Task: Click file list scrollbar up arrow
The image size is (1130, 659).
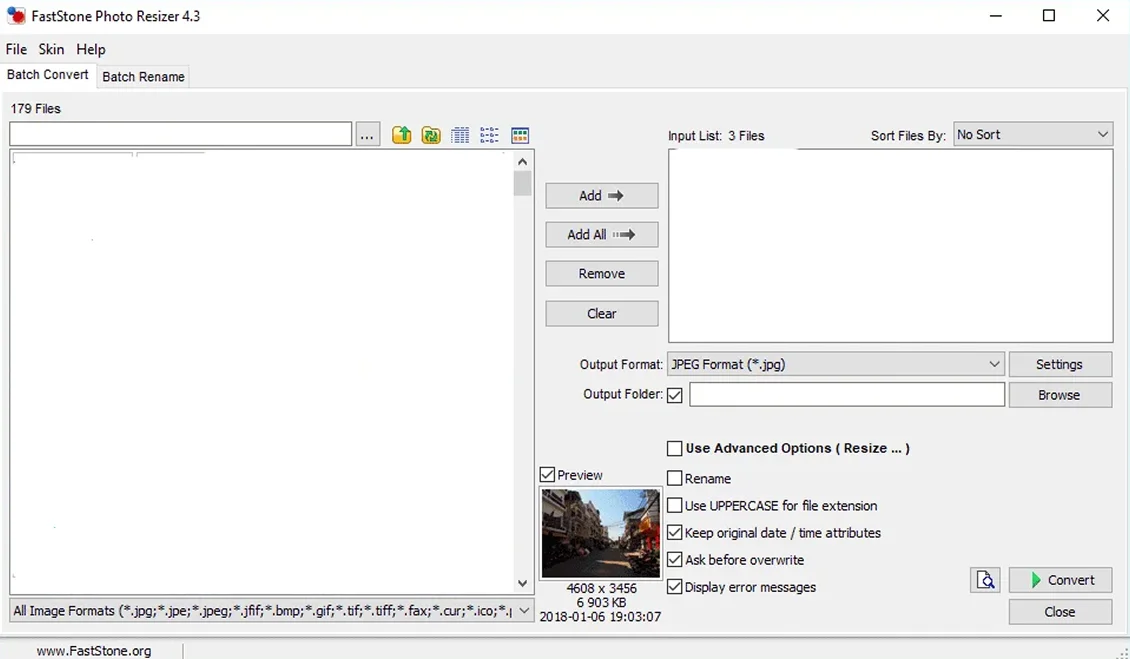Action: point(522,162)
